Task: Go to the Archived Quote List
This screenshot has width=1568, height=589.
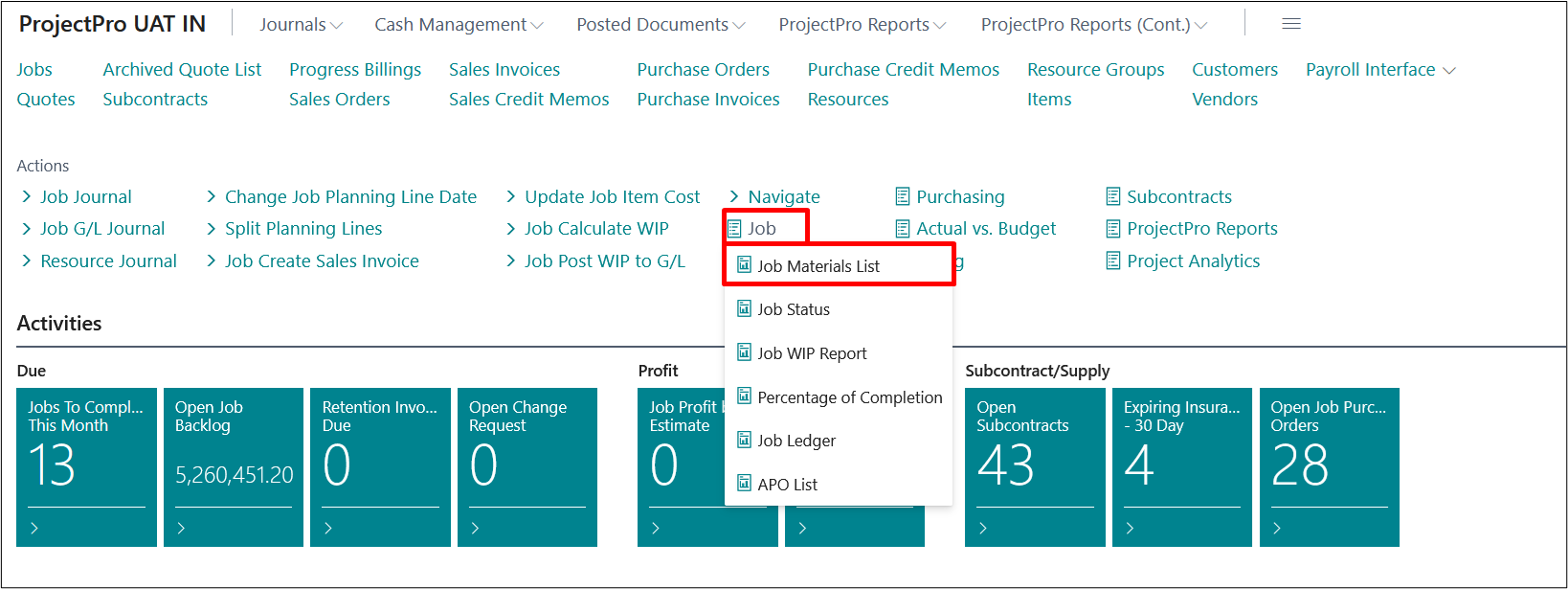Action: click(182, 70)
